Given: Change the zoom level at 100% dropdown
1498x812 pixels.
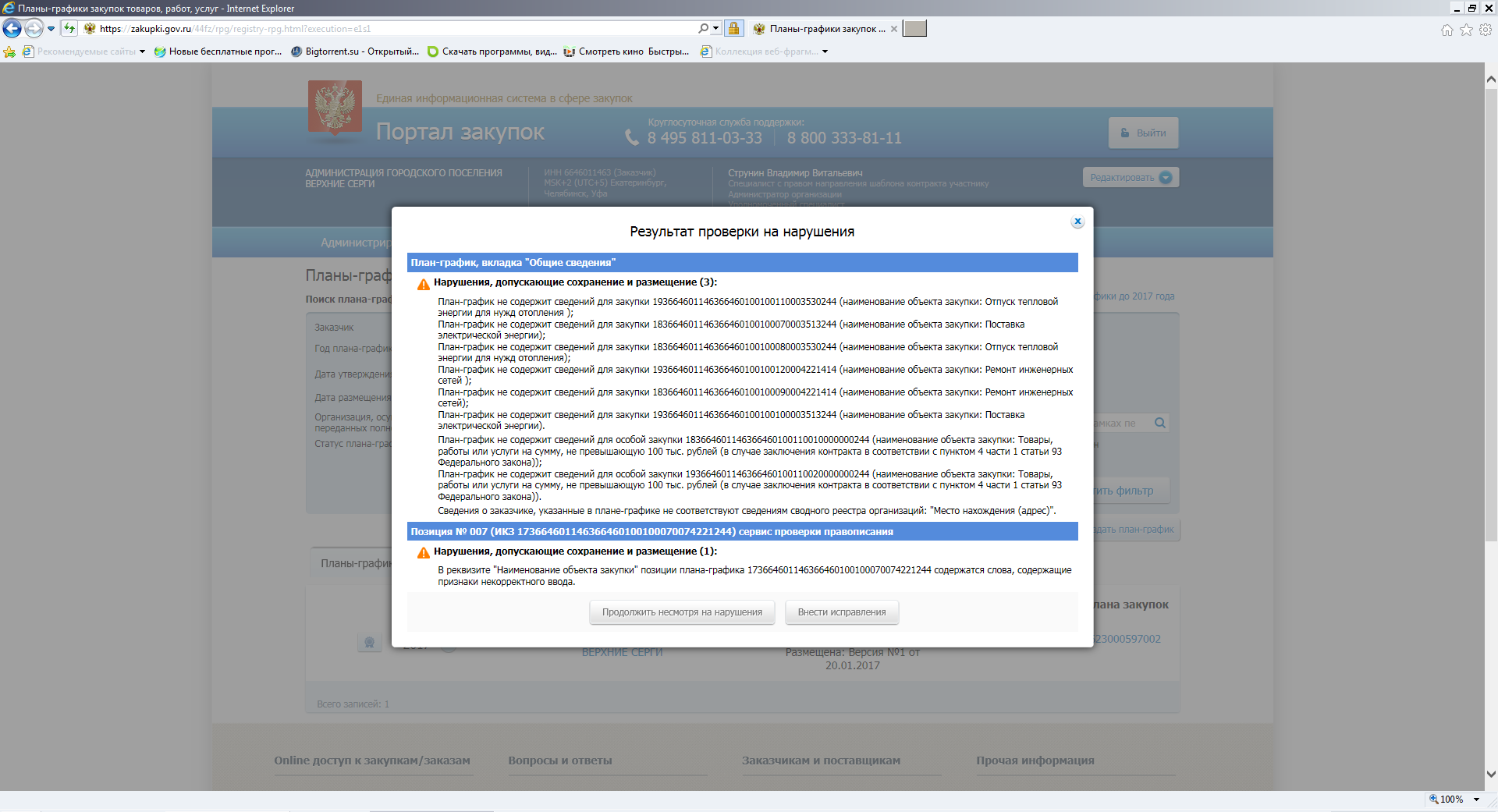Looking at the screenshot, I should 1476,800.
